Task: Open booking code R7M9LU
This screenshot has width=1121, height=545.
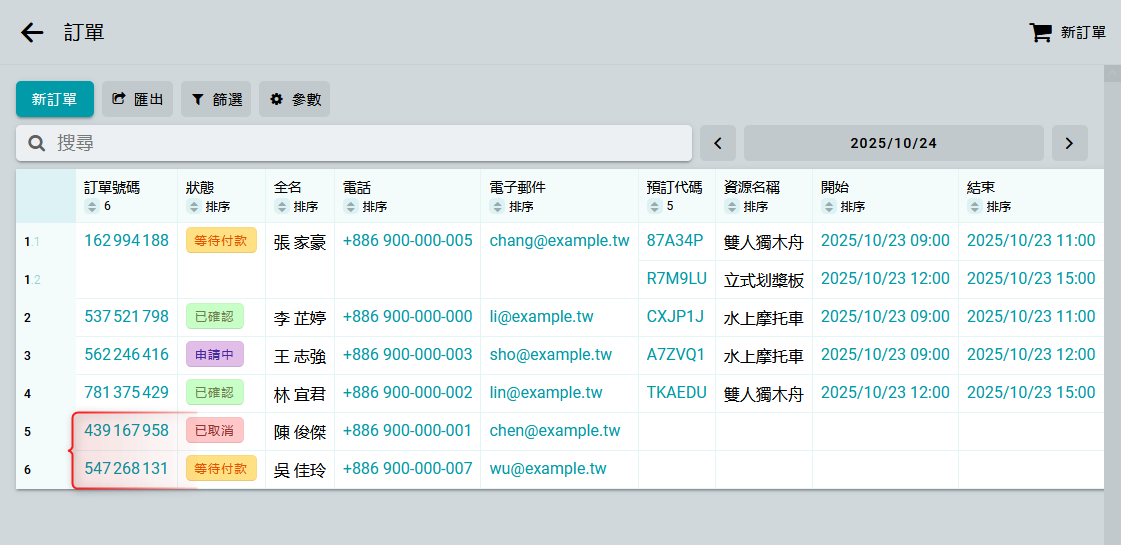Action: (x=676, y=279)
